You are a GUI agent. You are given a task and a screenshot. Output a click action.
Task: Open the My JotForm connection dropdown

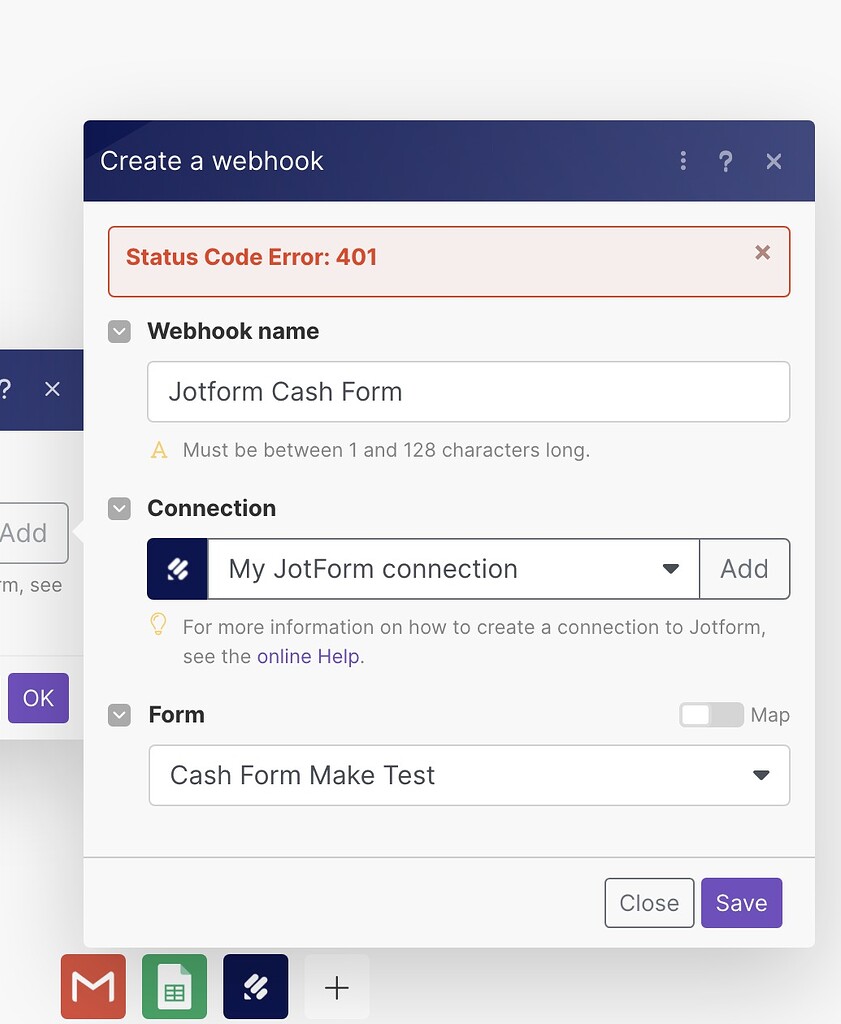tap(670, 568)
